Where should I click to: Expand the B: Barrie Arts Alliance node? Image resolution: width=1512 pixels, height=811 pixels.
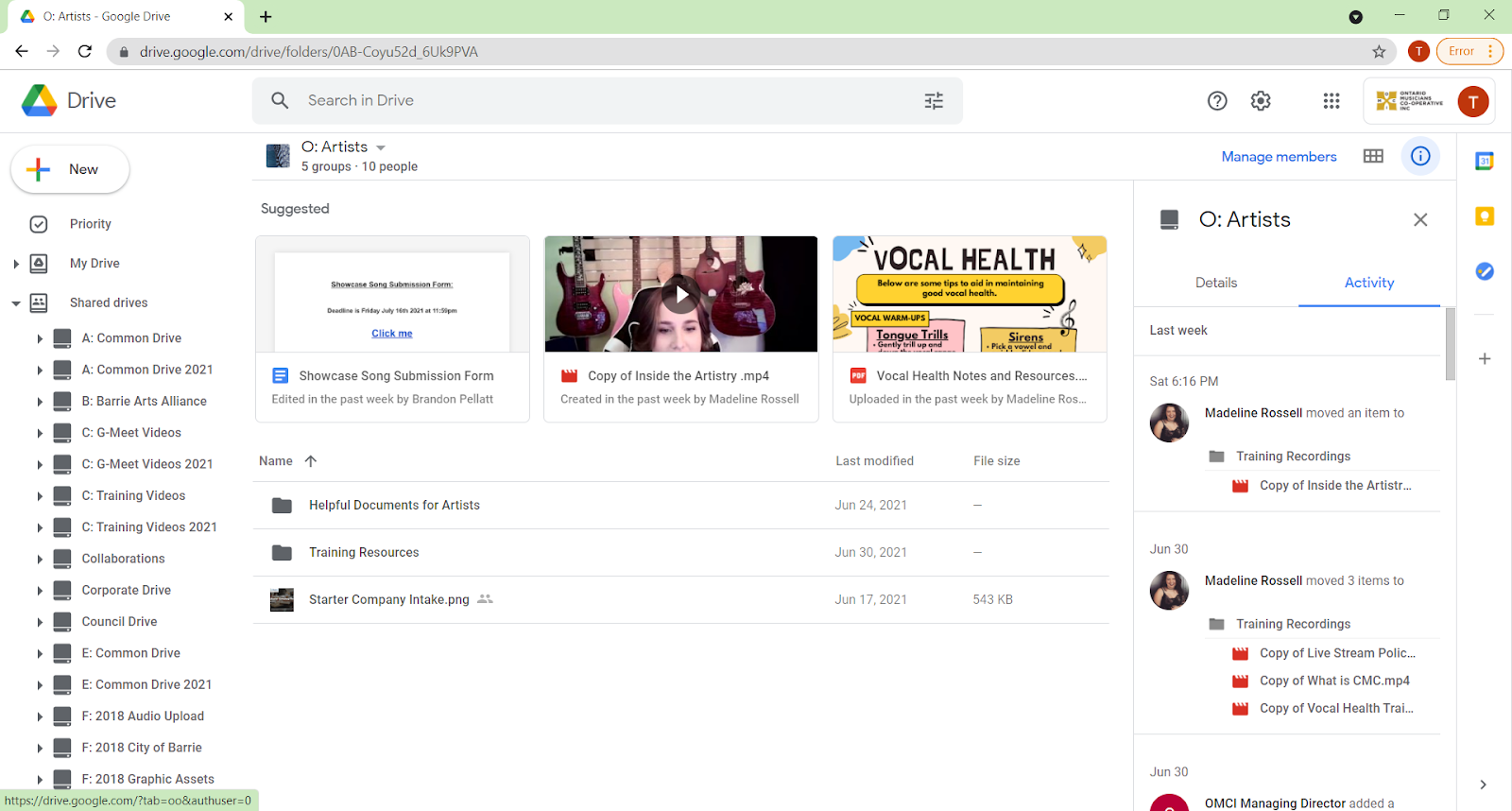pos(40,402)
